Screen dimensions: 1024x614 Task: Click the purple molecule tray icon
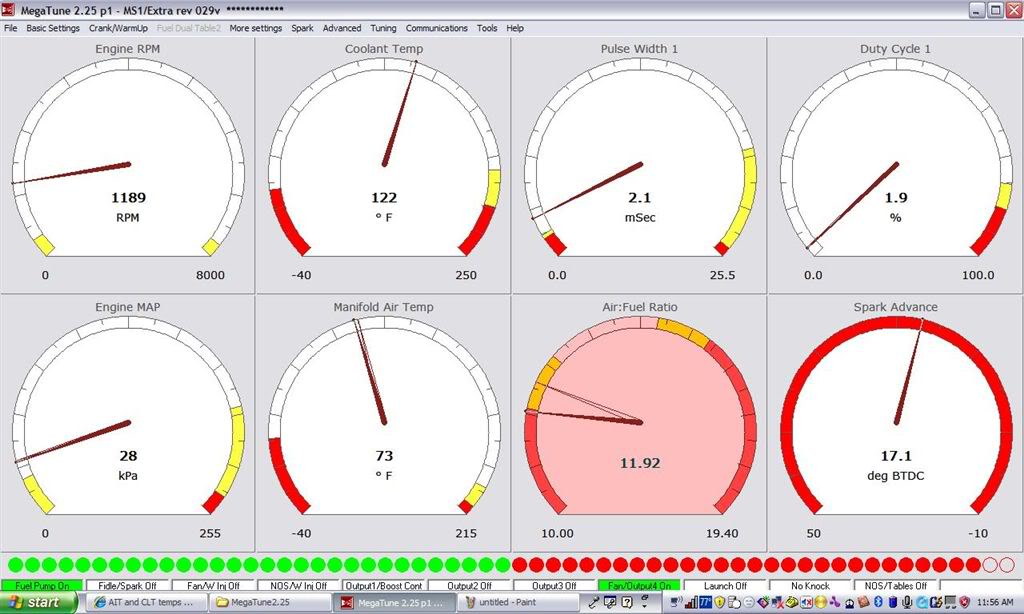835,602
